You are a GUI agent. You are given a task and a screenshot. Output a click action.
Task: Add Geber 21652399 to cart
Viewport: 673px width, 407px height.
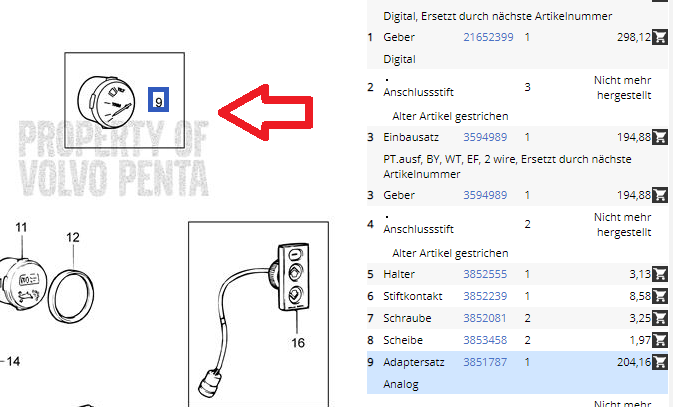pos(660,37)
